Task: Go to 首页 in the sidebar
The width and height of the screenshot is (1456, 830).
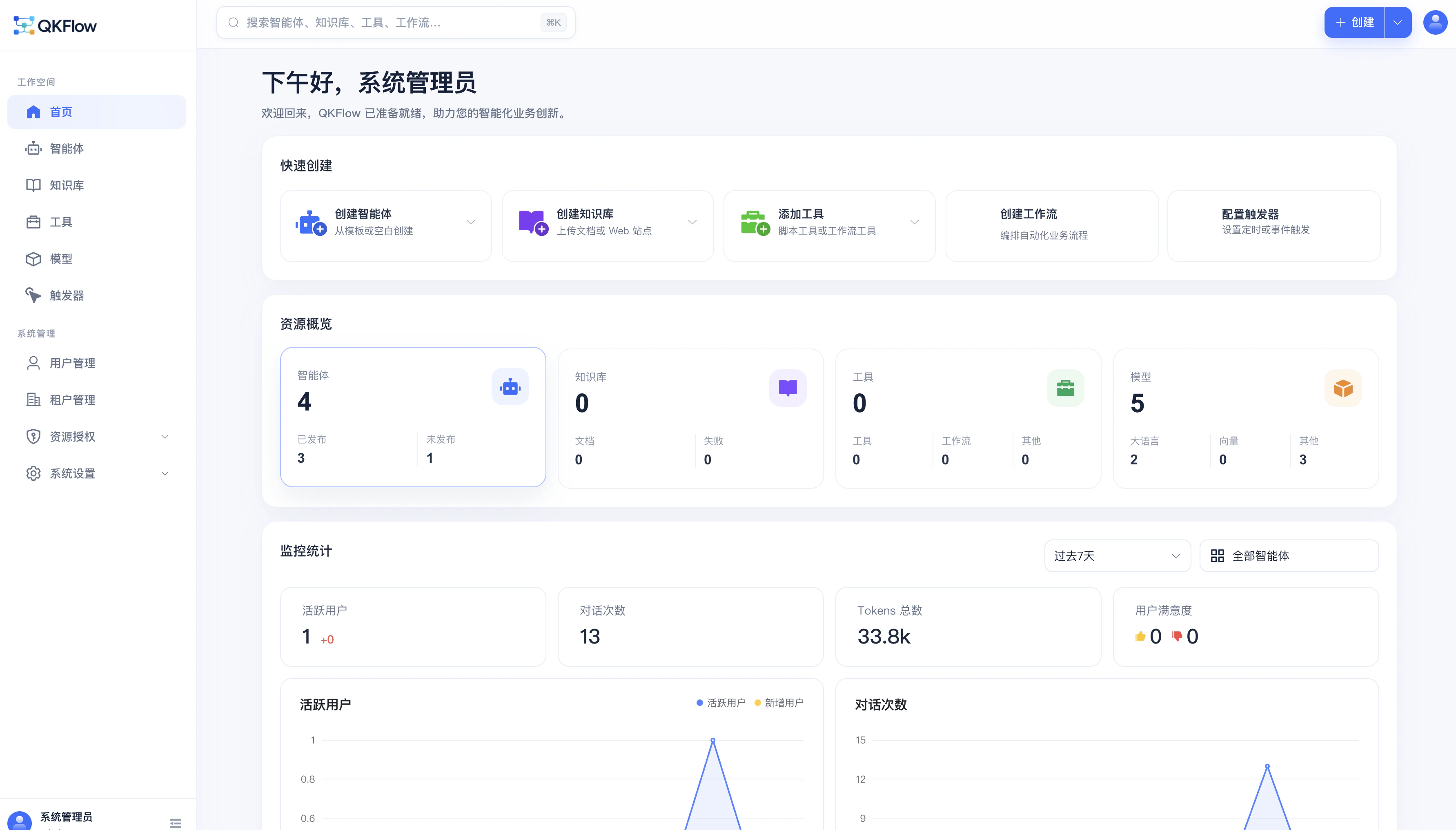Action: pyautogui.click(x=96, y=112)
